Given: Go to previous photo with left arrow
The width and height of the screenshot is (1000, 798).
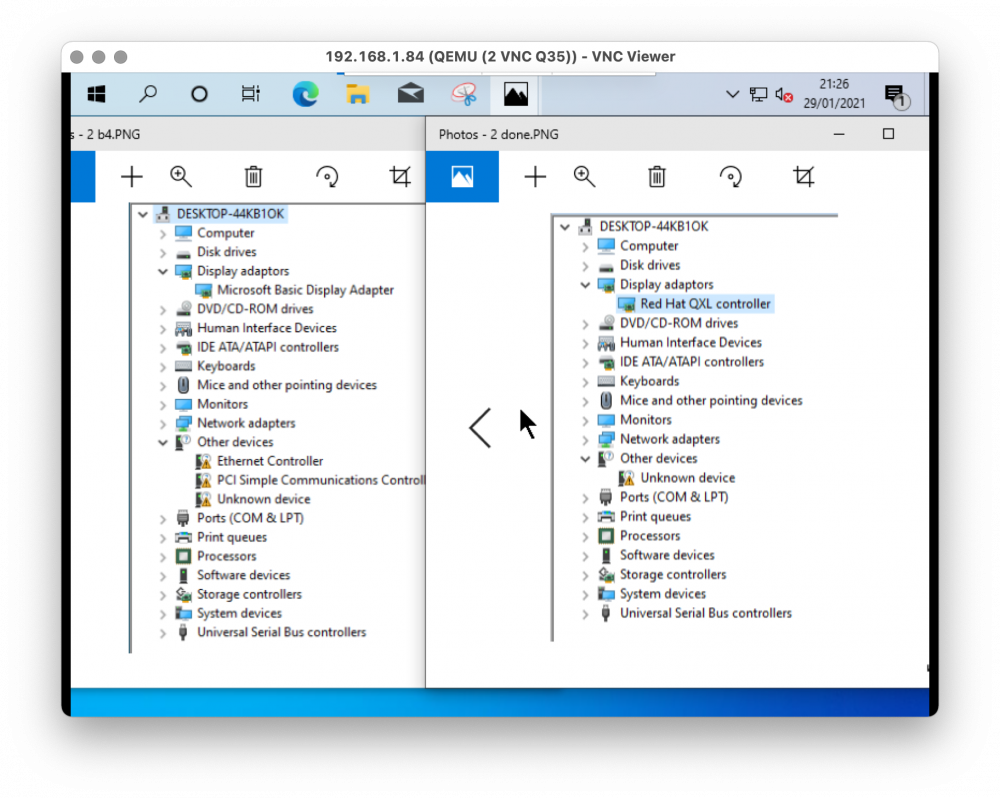Looking at the screenshot, I should (x=480, y=428).
